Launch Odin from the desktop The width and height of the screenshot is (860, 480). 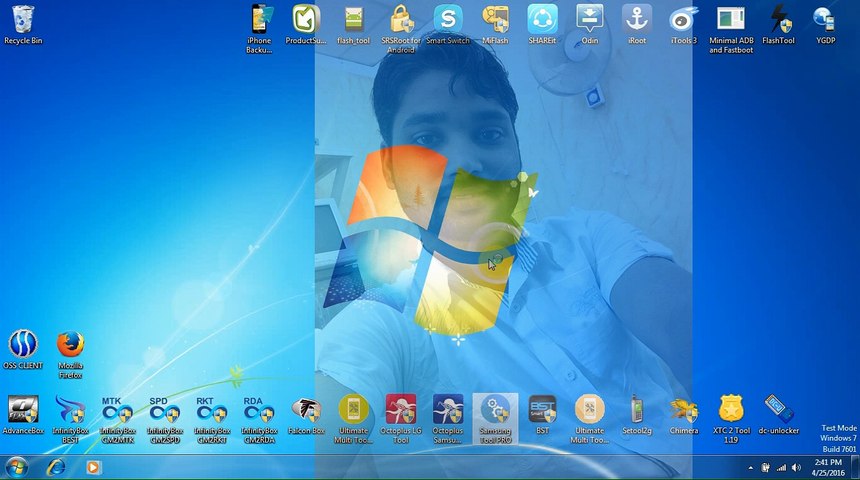[x=590, y=20]
